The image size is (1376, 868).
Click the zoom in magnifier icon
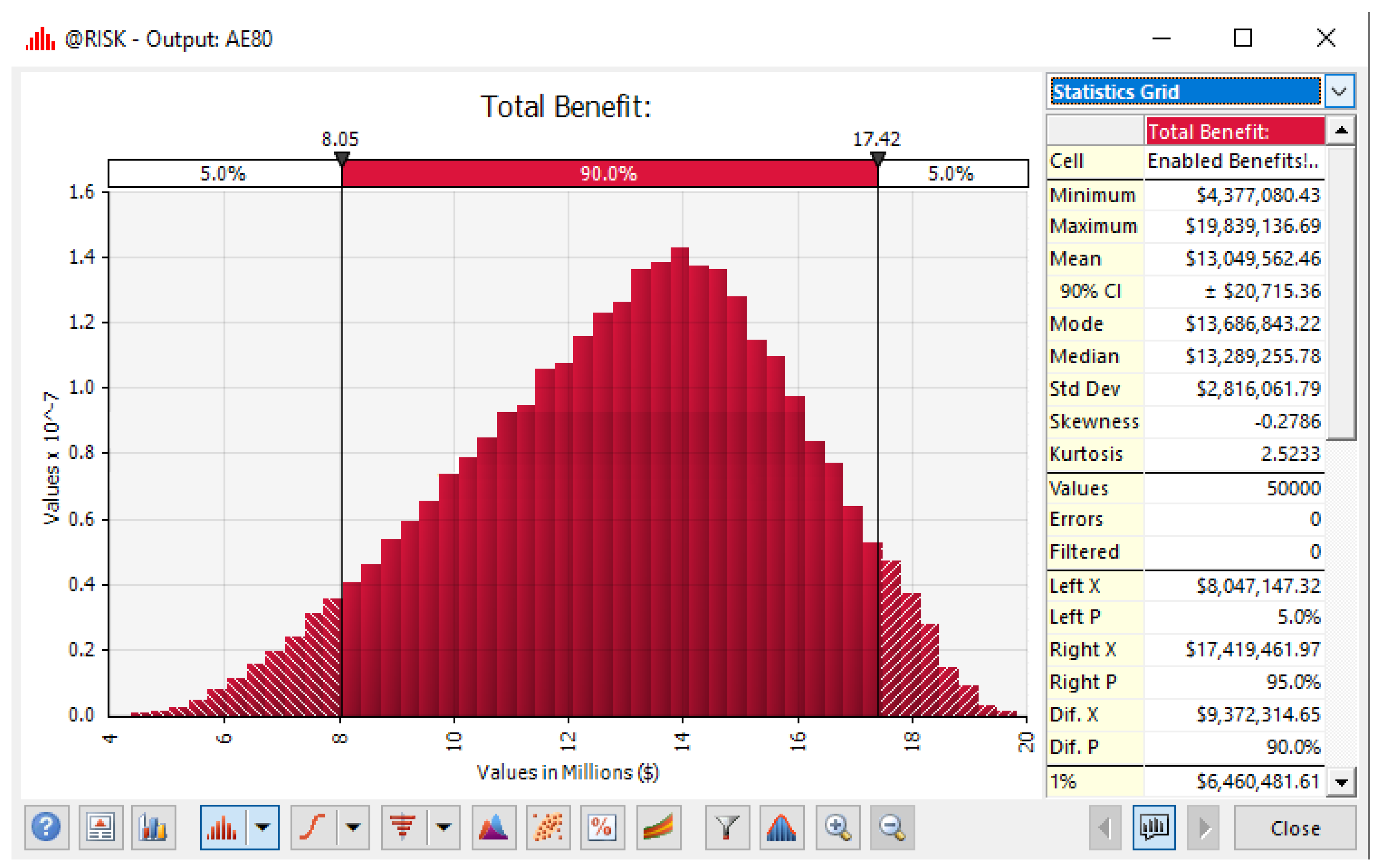coord(837,827)
